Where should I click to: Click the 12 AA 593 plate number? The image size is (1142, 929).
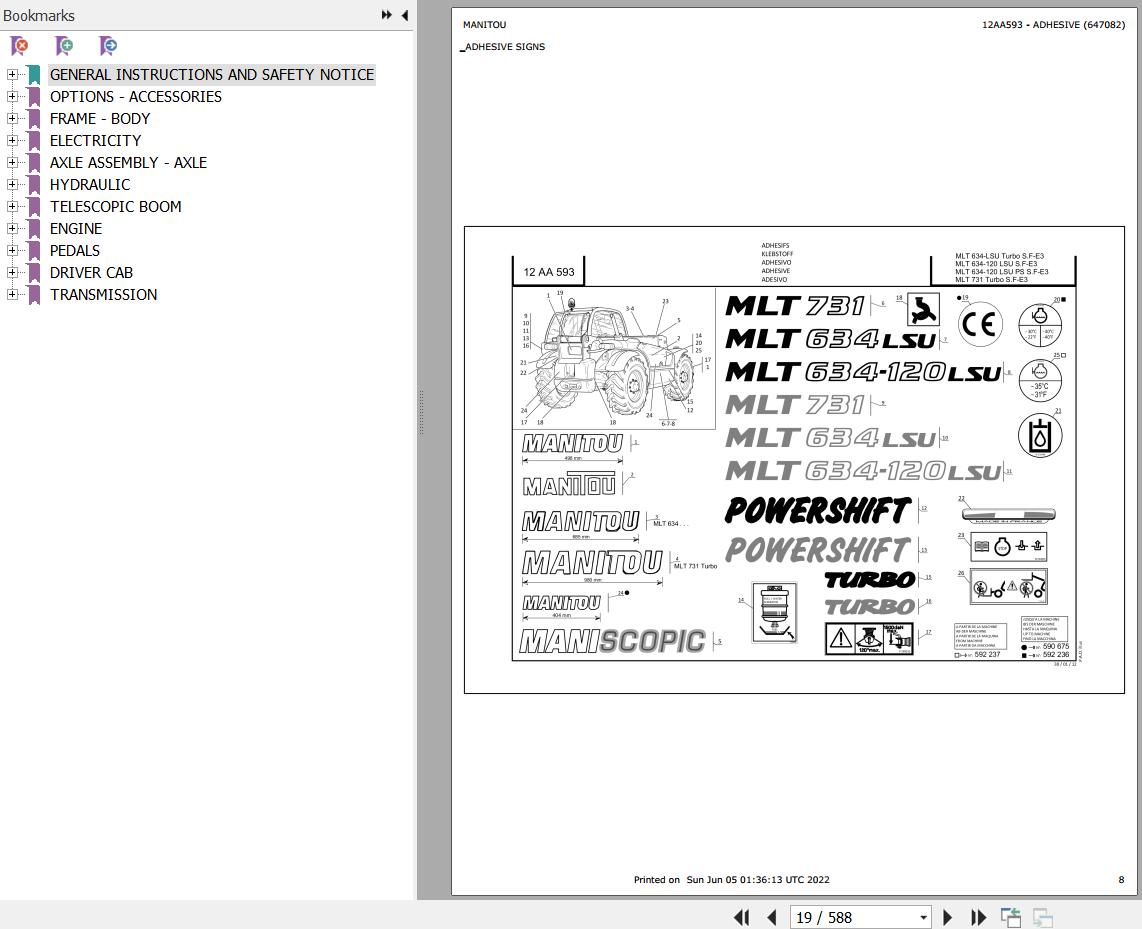point(548,272)
